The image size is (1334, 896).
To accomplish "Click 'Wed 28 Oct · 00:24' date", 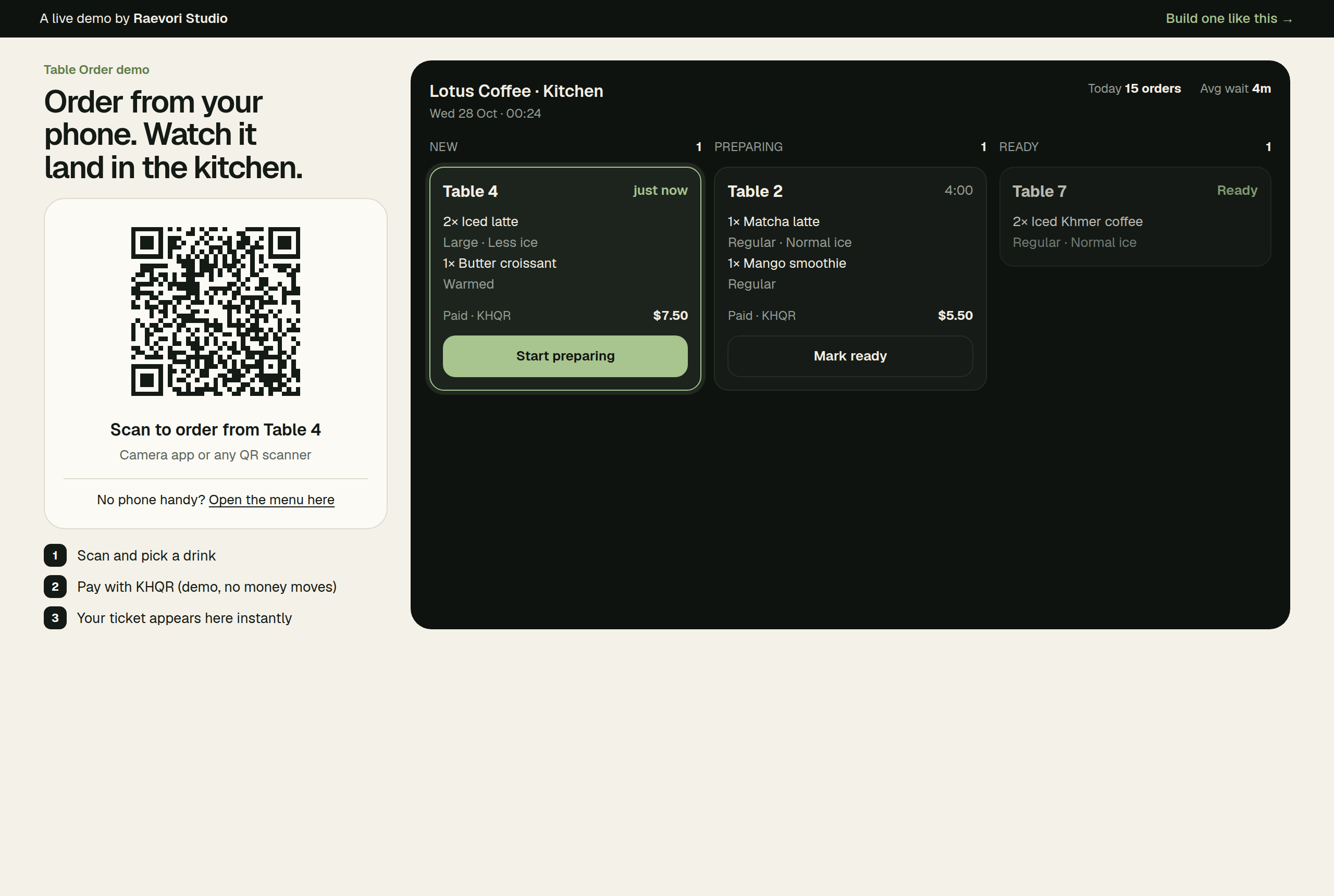I will [485, 113].
